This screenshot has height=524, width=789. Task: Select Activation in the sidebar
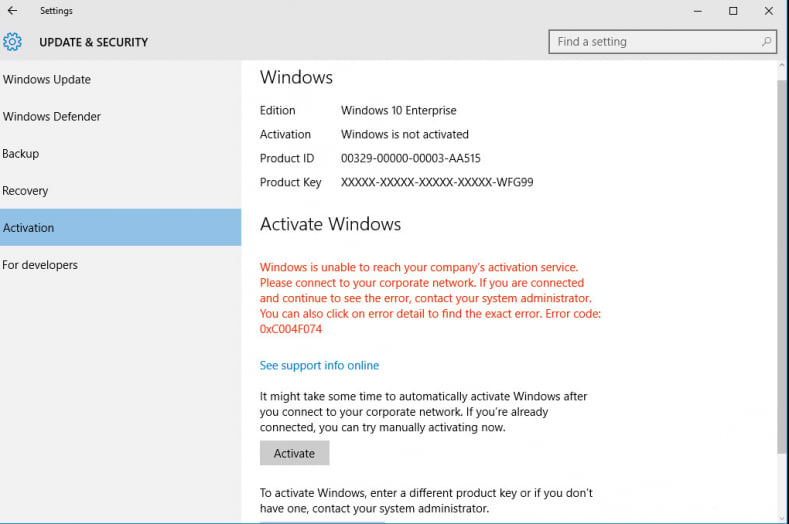(120, 228)
